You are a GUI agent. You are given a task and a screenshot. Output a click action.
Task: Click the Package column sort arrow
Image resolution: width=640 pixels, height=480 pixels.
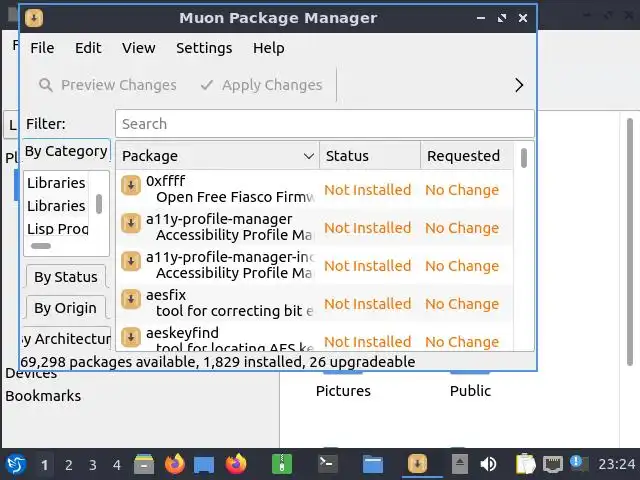pos(309,156)
